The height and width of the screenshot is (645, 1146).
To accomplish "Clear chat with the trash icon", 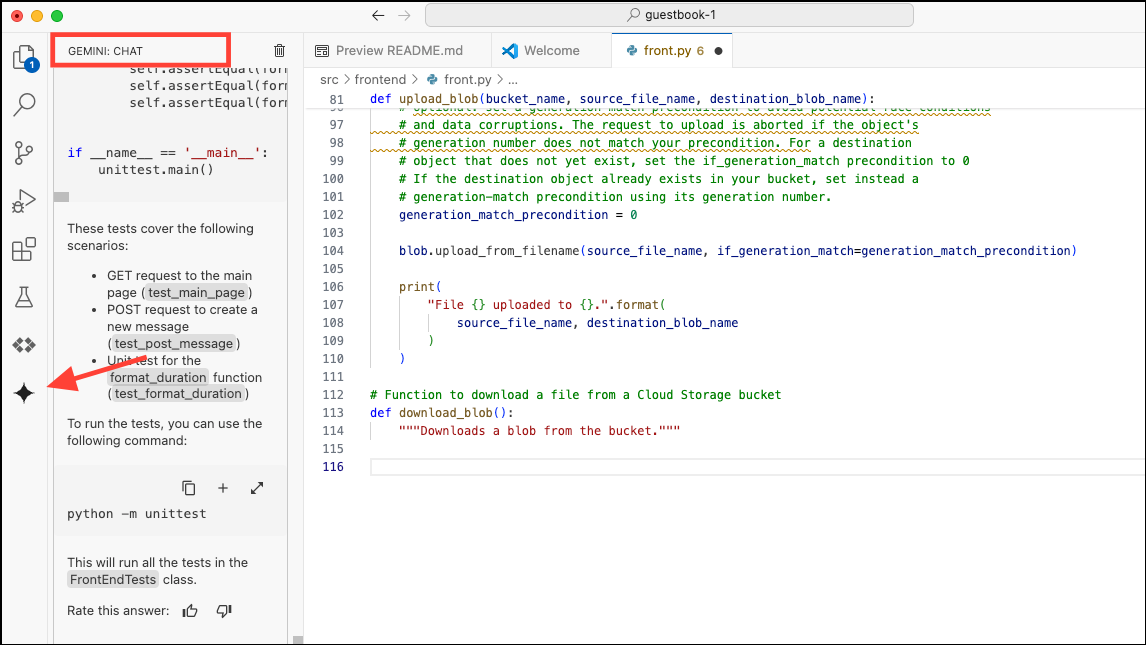I will 279,50.
